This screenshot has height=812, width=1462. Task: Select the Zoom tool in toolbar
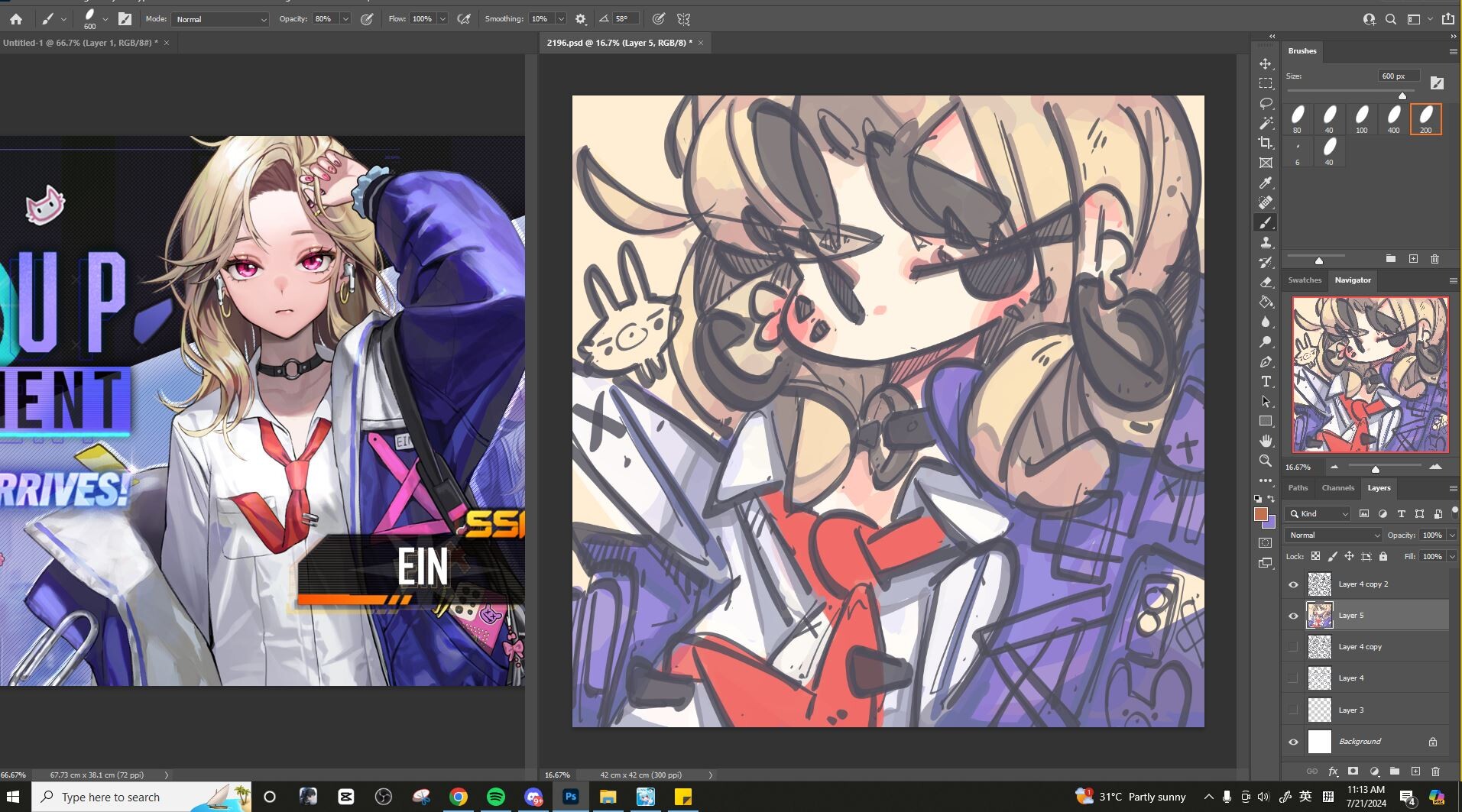1266,461
